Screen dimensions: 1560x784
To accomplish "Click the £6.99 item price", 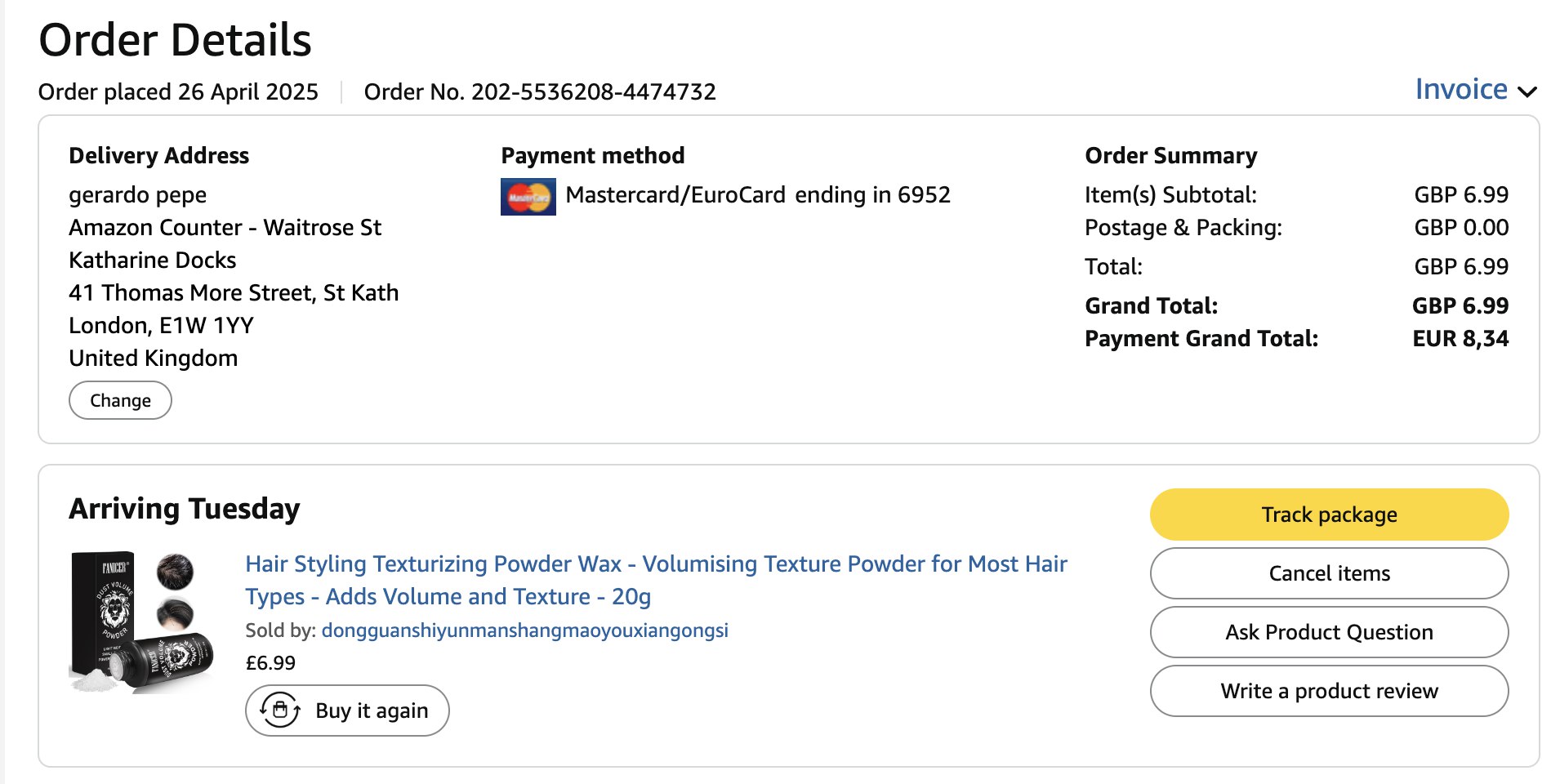I will pos(270,663).
